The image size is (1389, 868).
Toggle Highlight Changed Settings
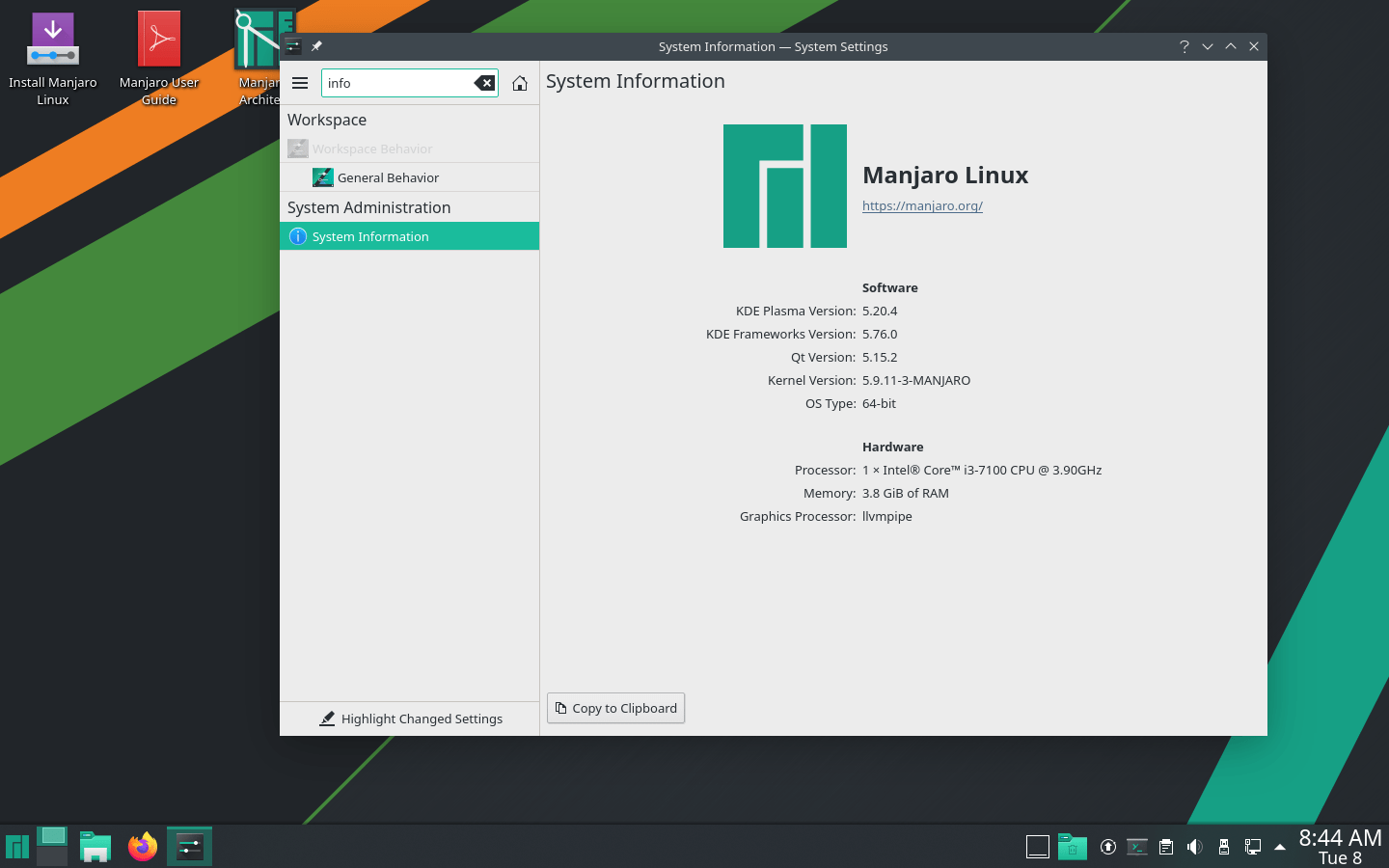(409, 719)
